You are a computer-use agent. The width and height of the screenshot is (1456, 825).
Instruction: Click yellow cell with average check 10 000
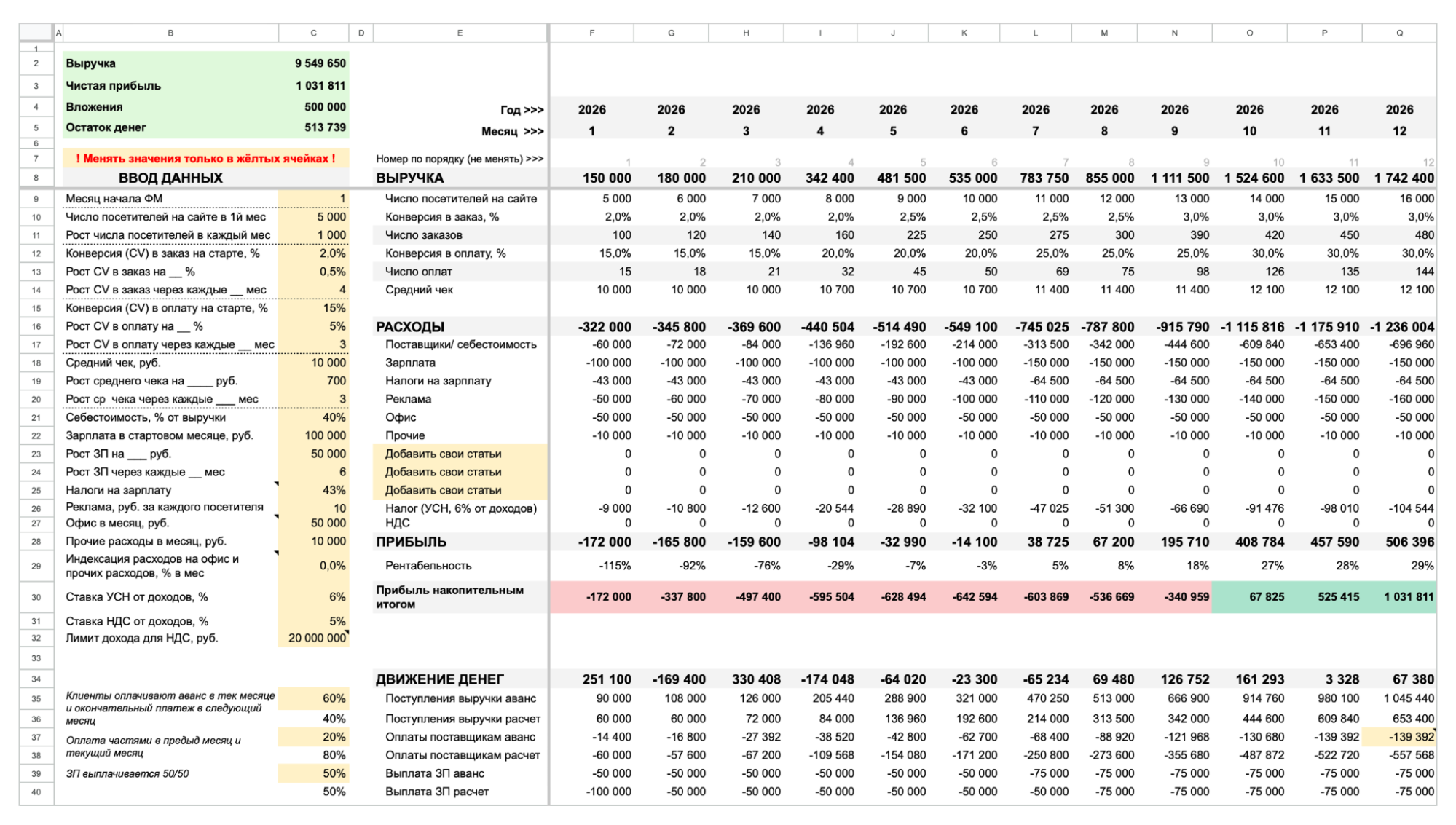(314, 363)
